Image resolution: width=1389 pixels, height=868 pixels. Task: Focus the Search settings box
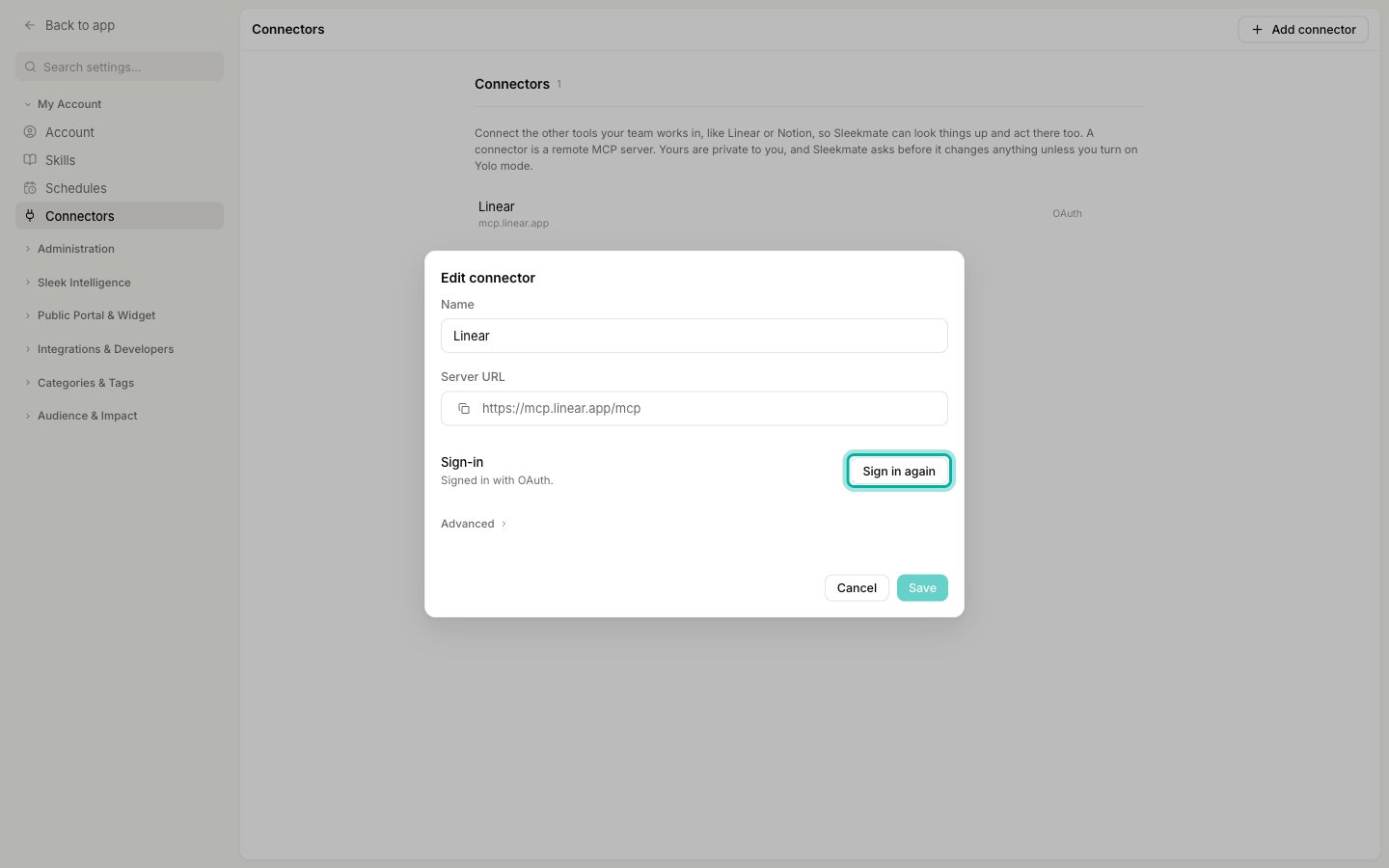point(120,67)
